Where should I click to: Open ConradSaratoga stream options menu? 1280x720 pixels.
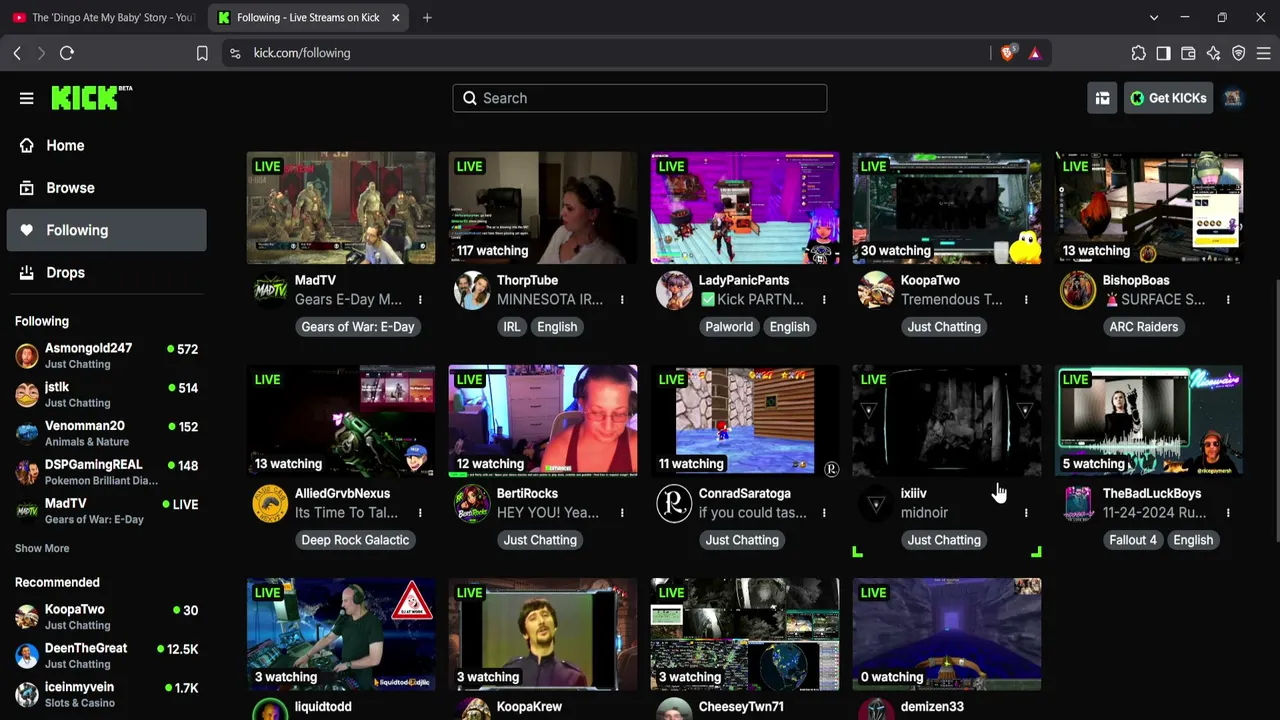point(824,513)
